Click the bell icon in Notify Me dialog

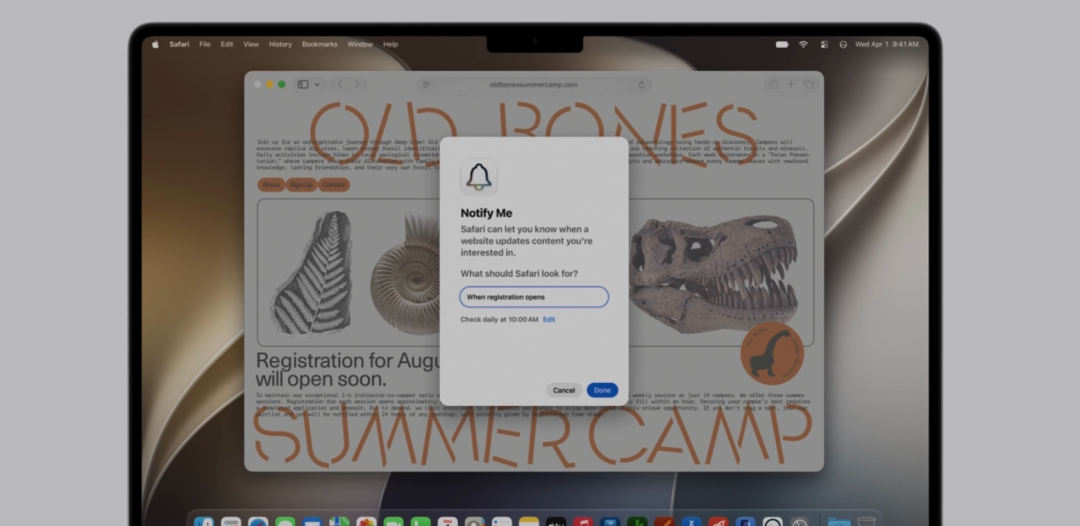coord(479,177)
